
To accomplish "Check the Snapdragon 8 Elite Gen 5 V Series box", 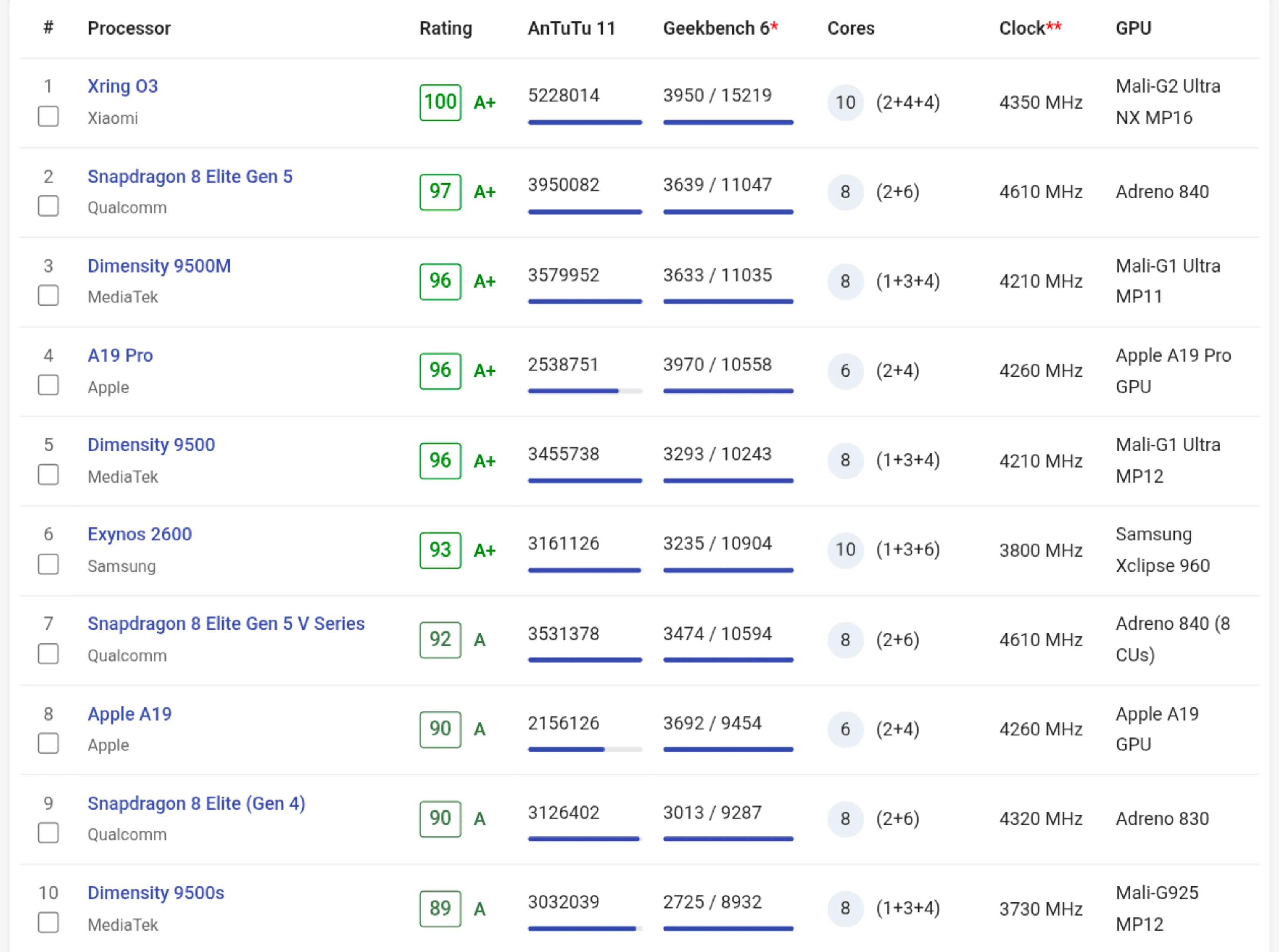I will (x=48, y=654).
